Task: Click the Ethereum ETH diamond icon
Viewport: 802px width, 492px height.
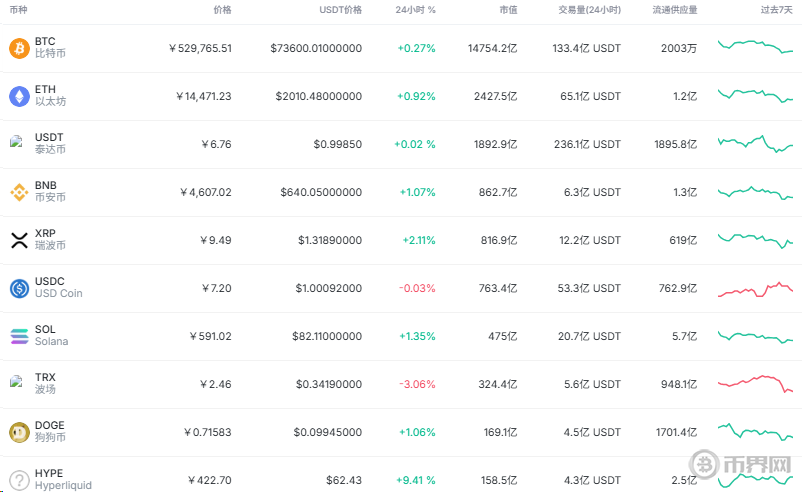Action: click(19, 96)
